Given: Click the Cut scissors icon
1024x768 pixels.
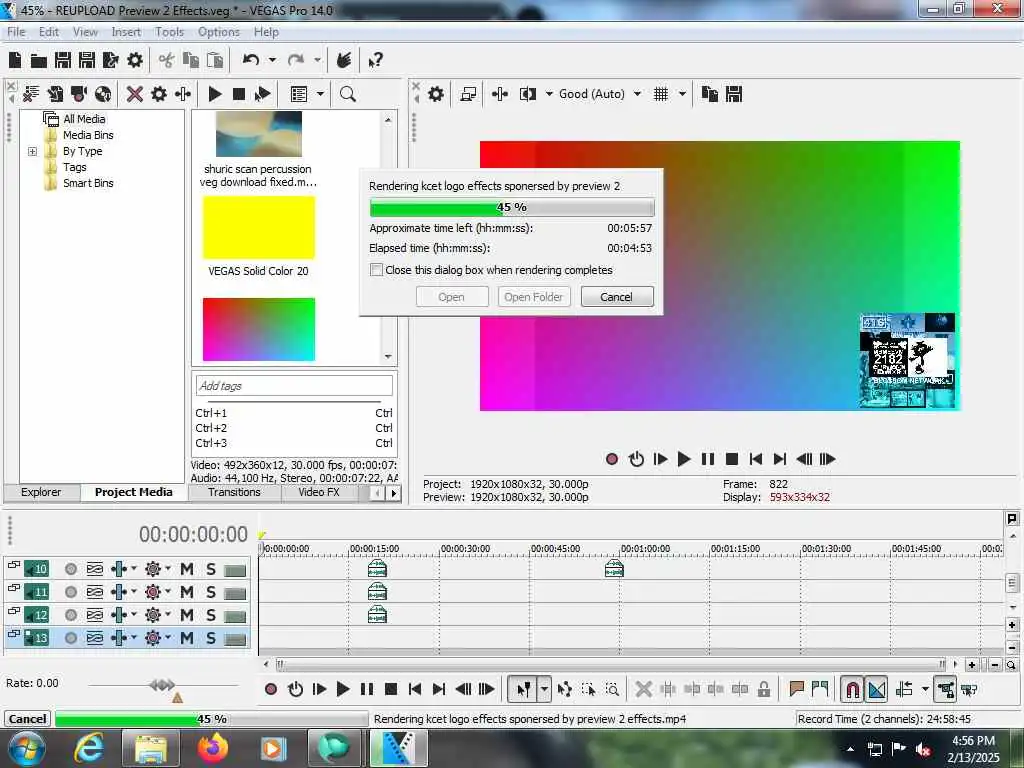Looking at the screenshot, I should pyautogui.click(x=167, y=61).
